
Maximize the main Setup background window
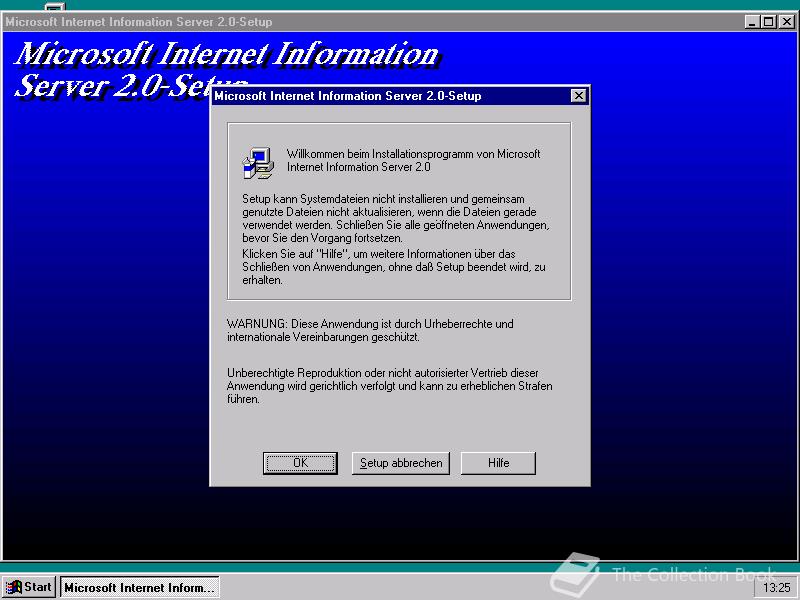(768, 21)
